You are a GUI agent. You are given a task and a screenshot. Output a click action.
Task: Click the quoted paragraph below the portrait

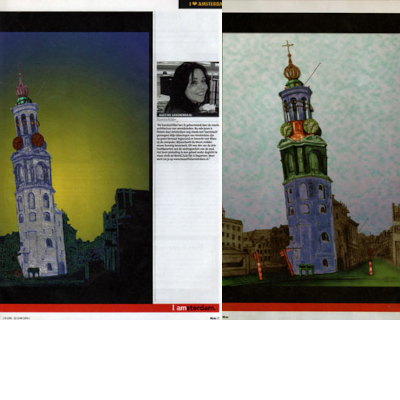coord(188,142)
